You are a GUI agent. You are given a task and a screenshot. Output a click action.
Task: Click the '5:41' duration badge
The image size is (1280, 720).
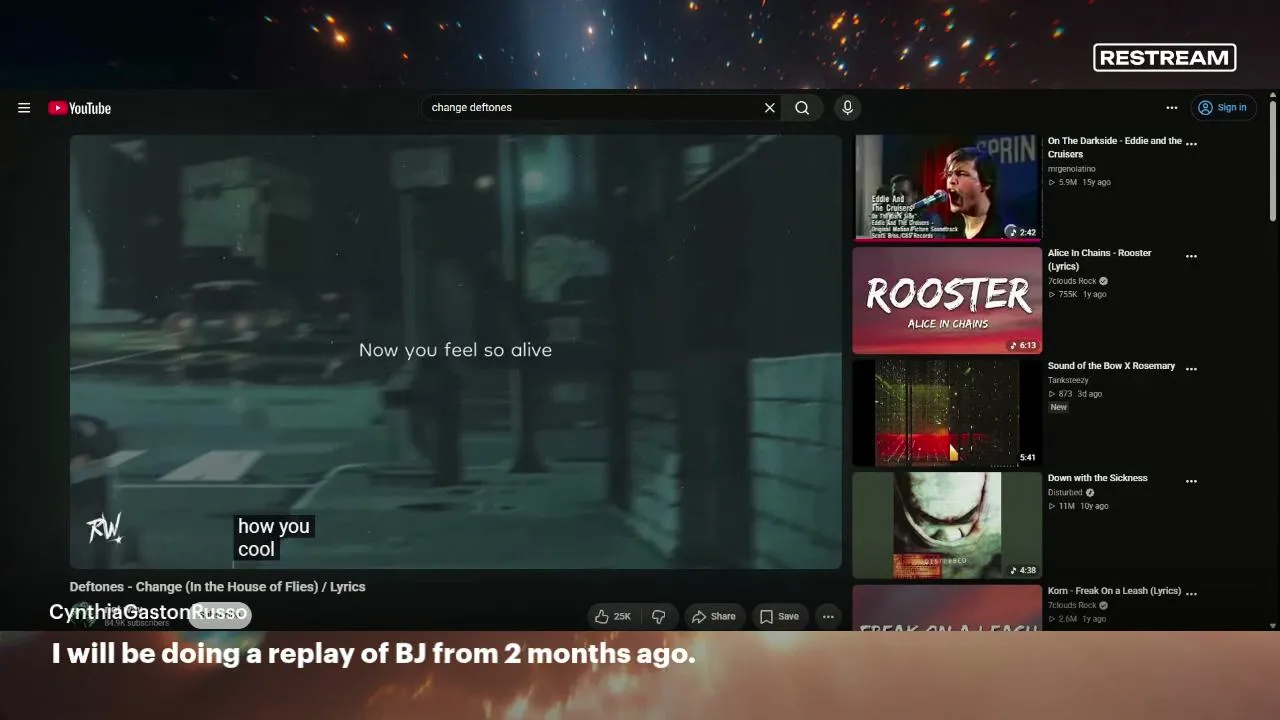coord(1027,458)
